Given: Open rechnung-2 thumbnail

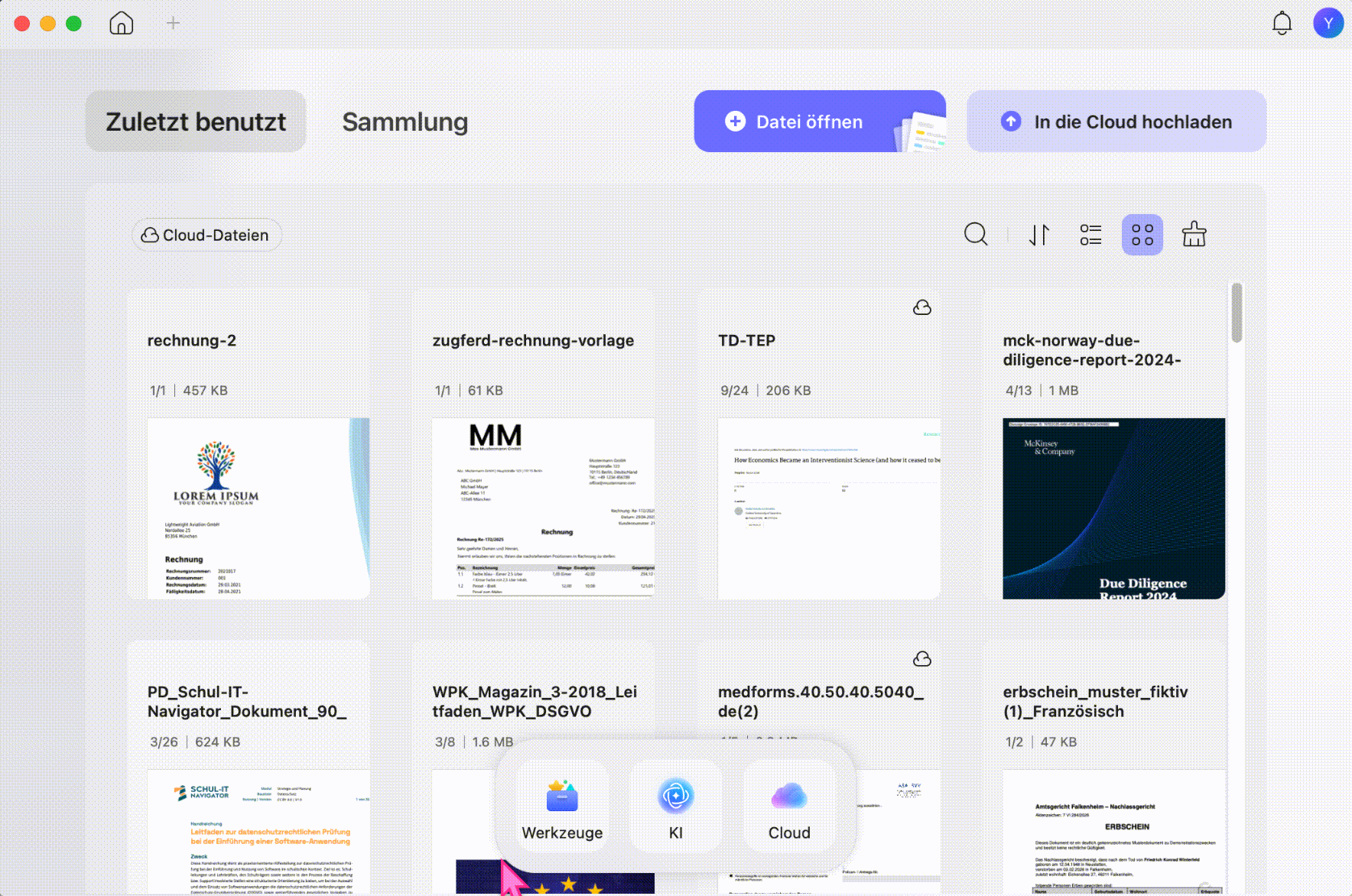Looking at the screenshot, I should click(x=258, y=508).
